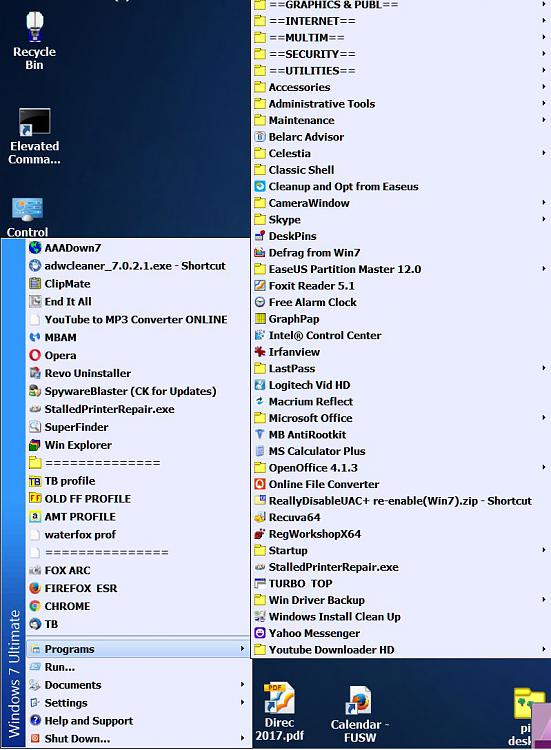Open the EaseUS Partition Master 12.0 folder
This screenshot has width=551, height=750.
[400, 269]
